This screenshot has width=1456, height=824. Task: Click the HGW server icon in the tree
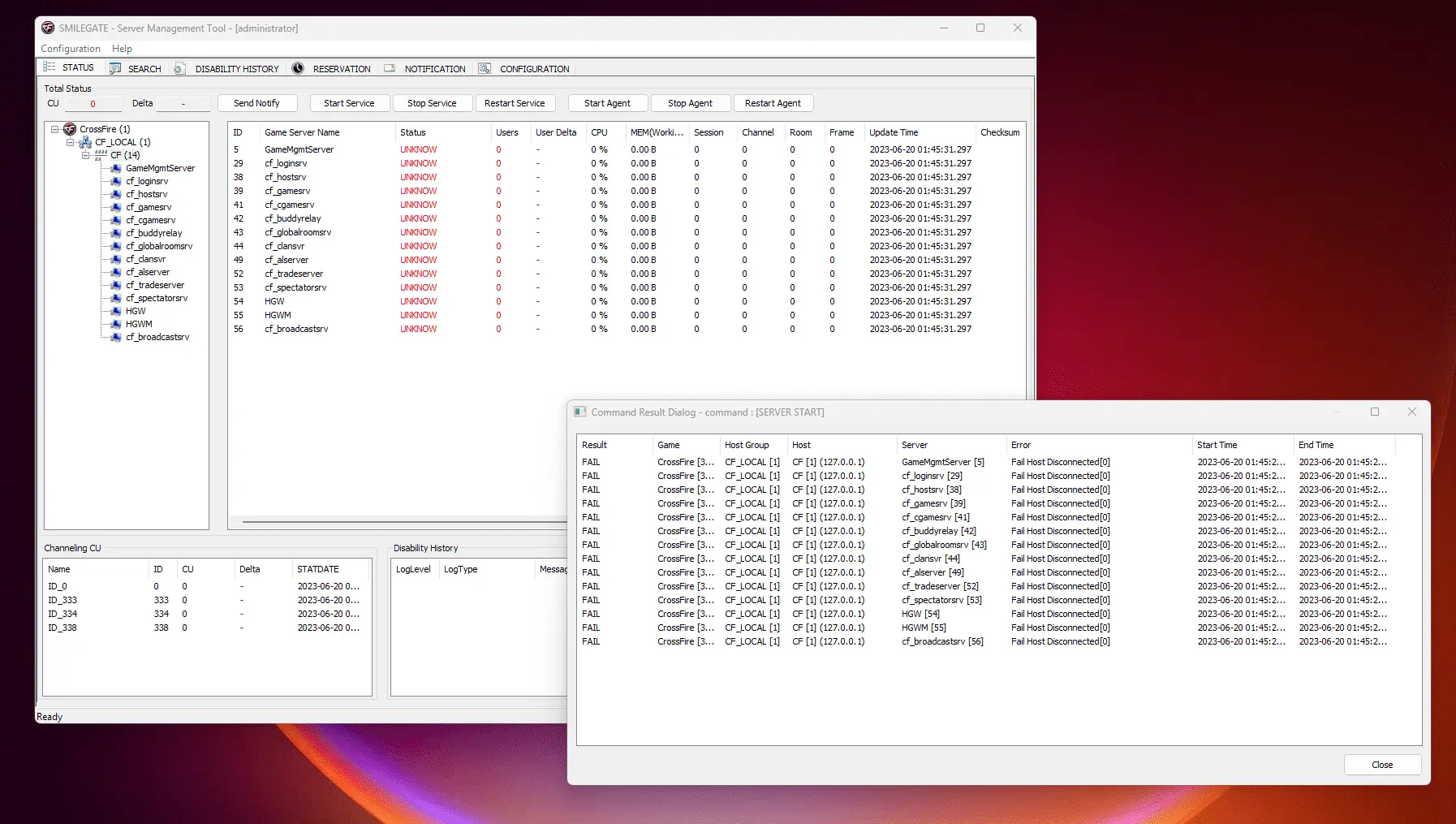(116, 311)
